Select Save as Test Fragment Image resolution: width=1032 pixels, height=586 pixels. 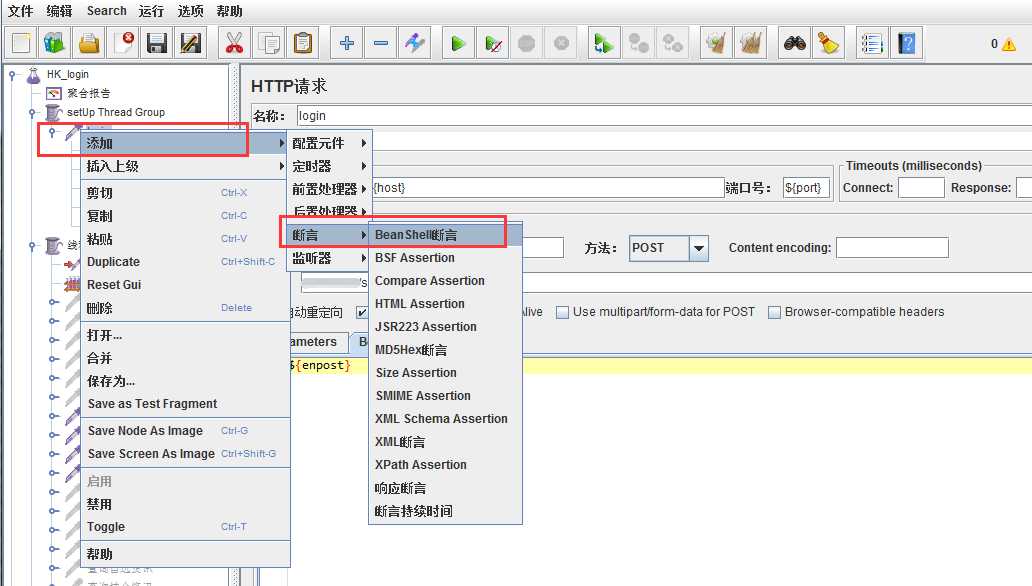tap(186, 404)
